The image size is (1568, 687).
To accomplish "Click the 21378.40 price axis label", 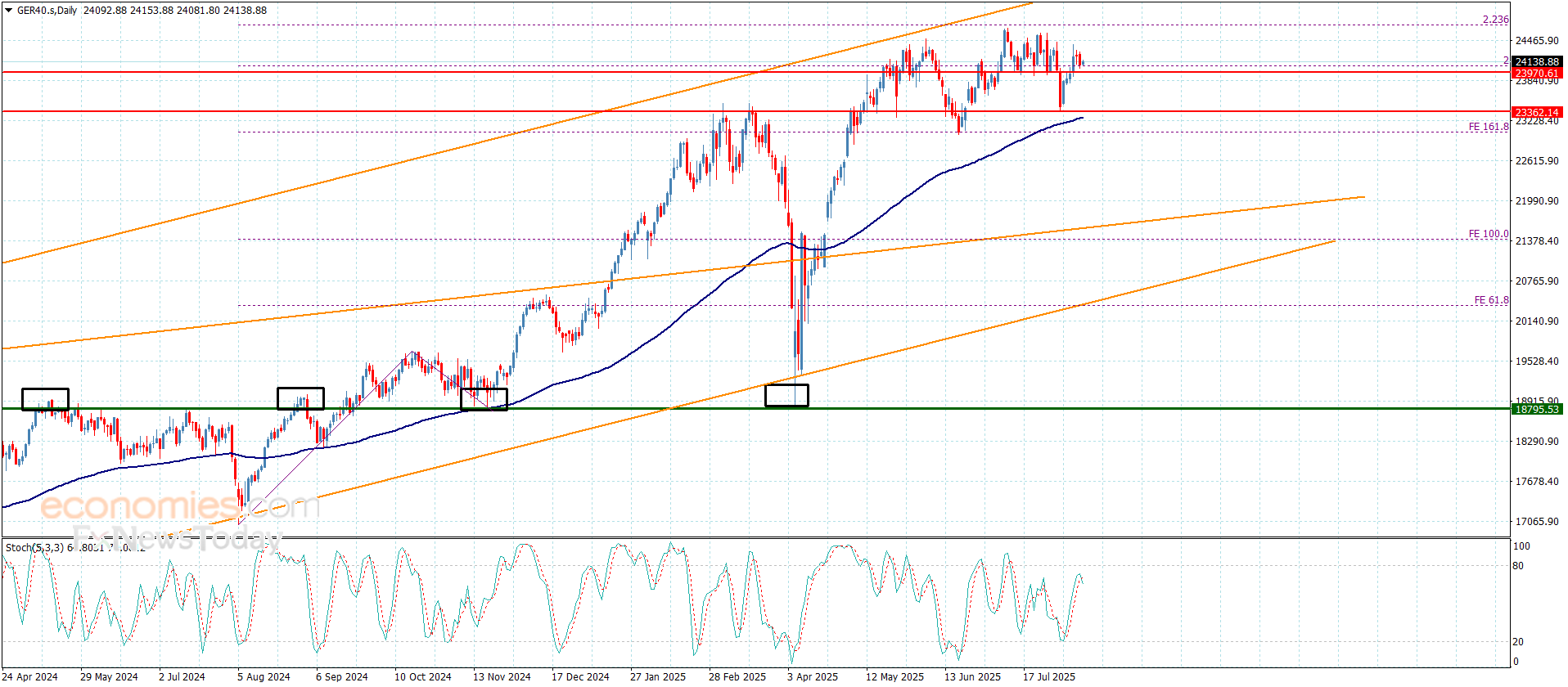I will (1537, 241).
